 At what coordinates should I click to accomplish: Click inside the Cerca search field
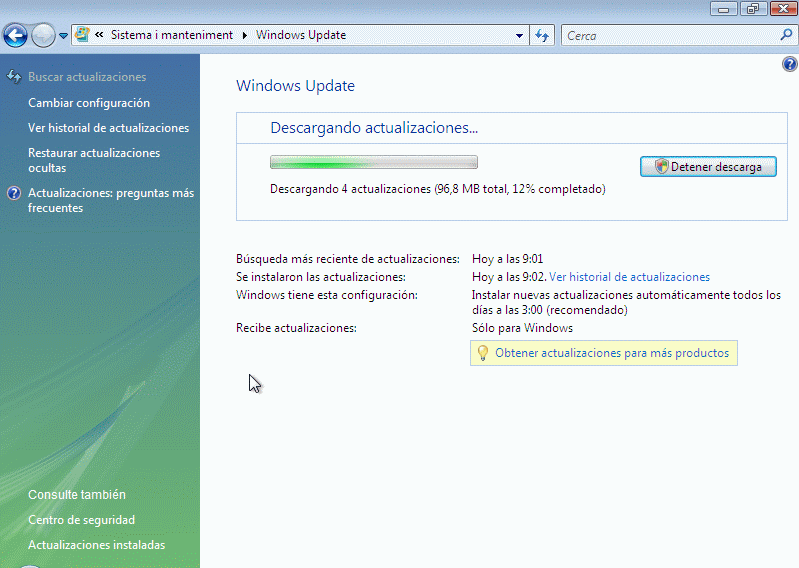(670, 35)
